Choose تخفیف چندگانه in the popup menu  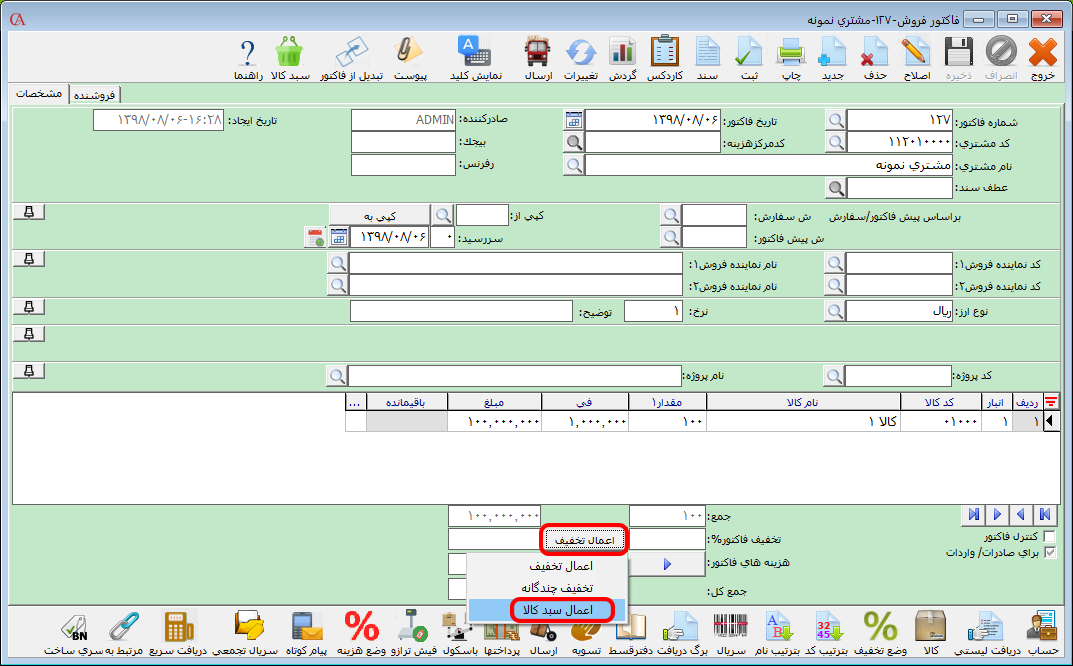click(547, 587)
